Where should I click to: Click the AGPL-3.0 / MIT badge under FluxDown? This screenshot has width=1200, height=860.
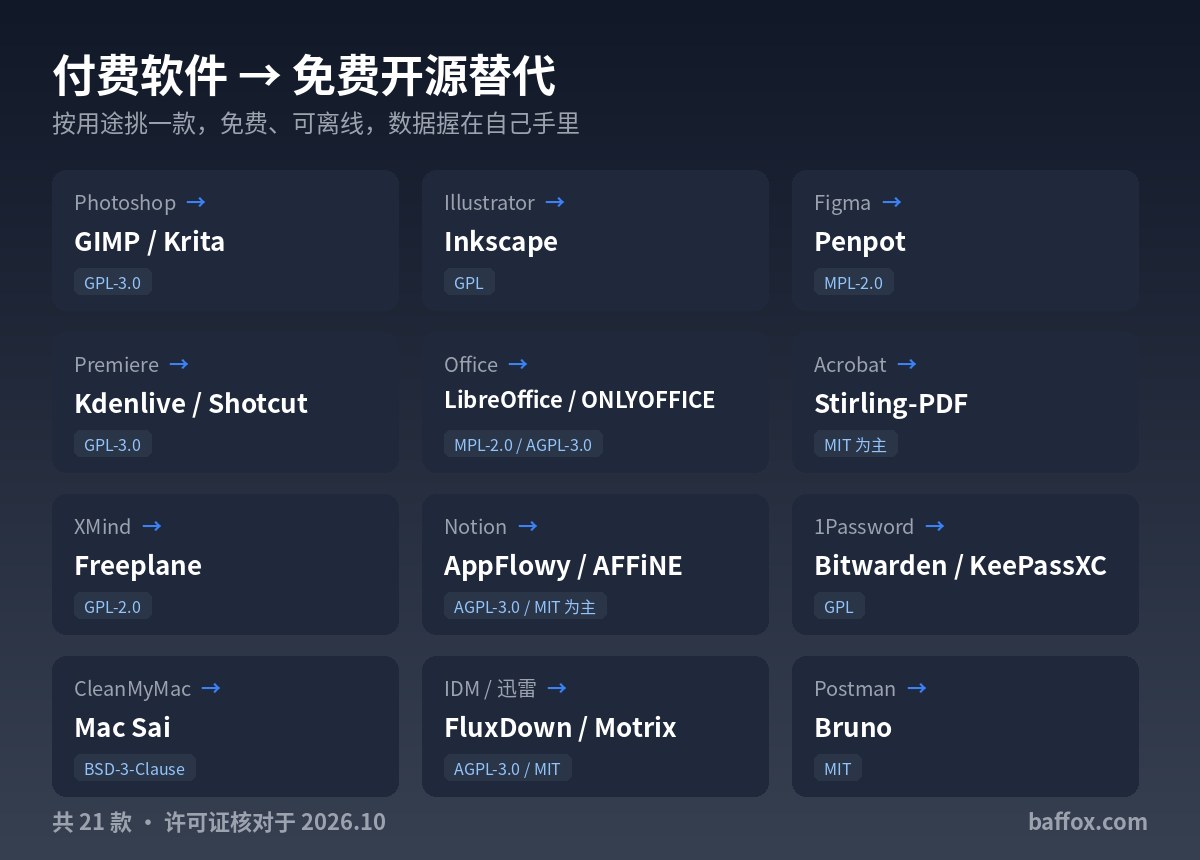(x=508, y=768)
